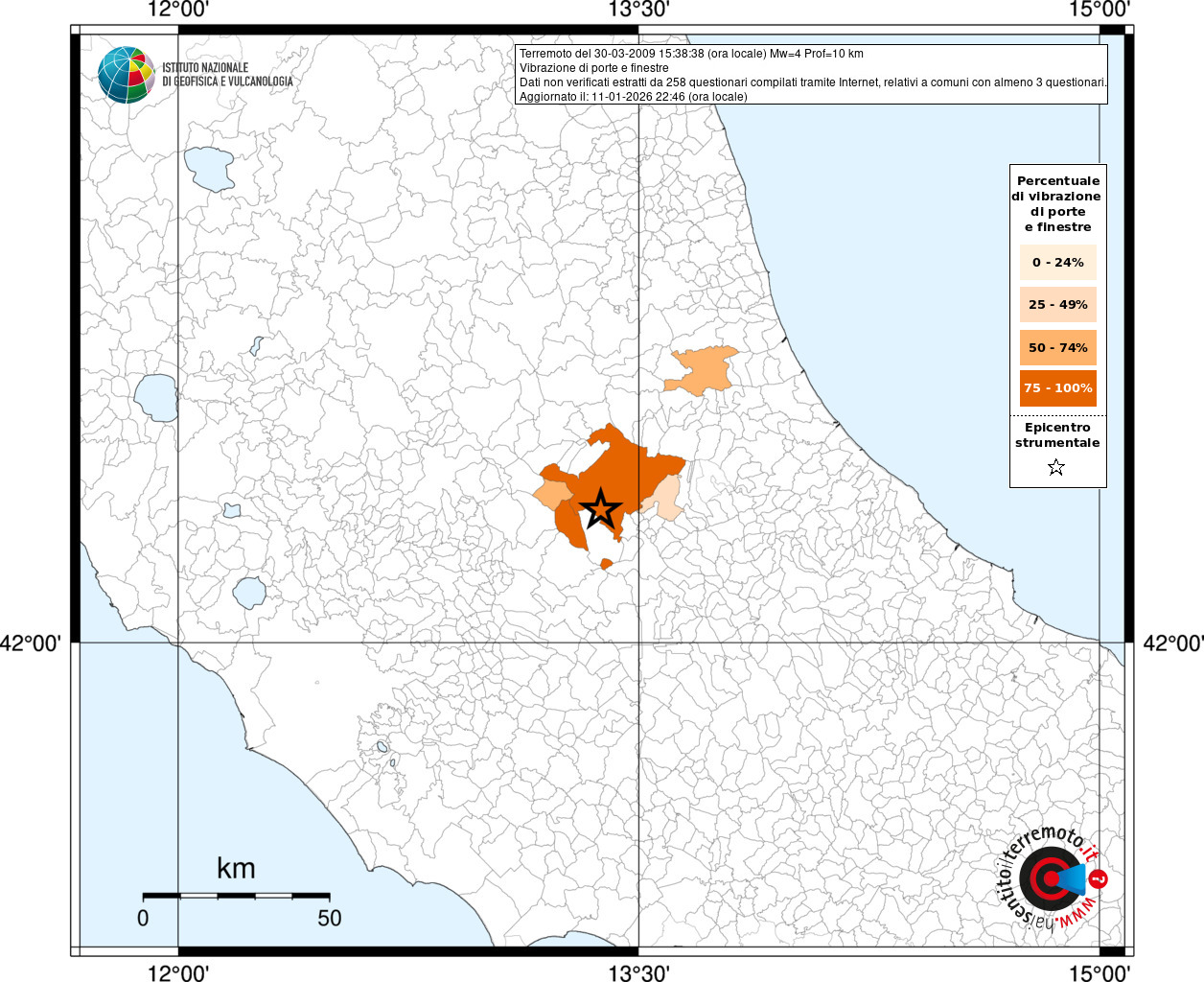Click the 'Epicentro strumentale' legend label
Screen dimensions: 1204x982
(1057, 435)
